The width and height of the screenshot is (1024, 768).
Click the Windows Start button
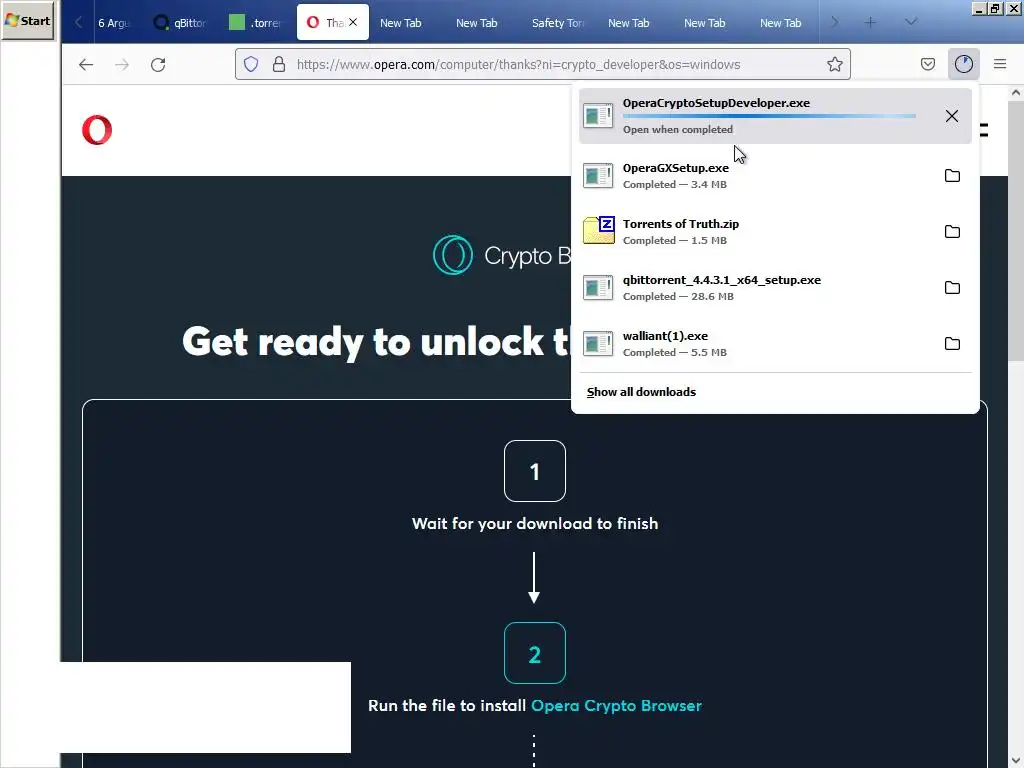click(28, 20)
